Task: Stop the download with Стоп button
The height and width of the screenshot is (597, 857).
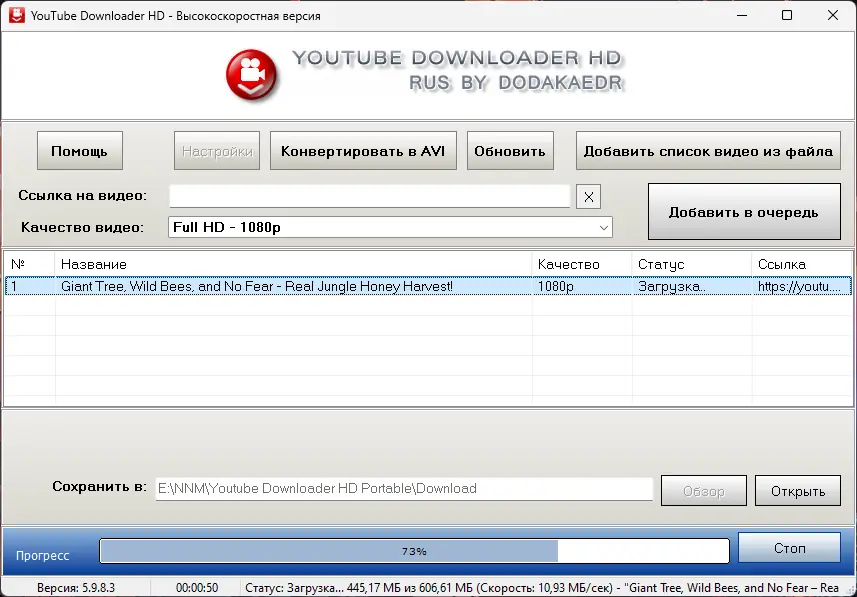Action: point(789,548)
